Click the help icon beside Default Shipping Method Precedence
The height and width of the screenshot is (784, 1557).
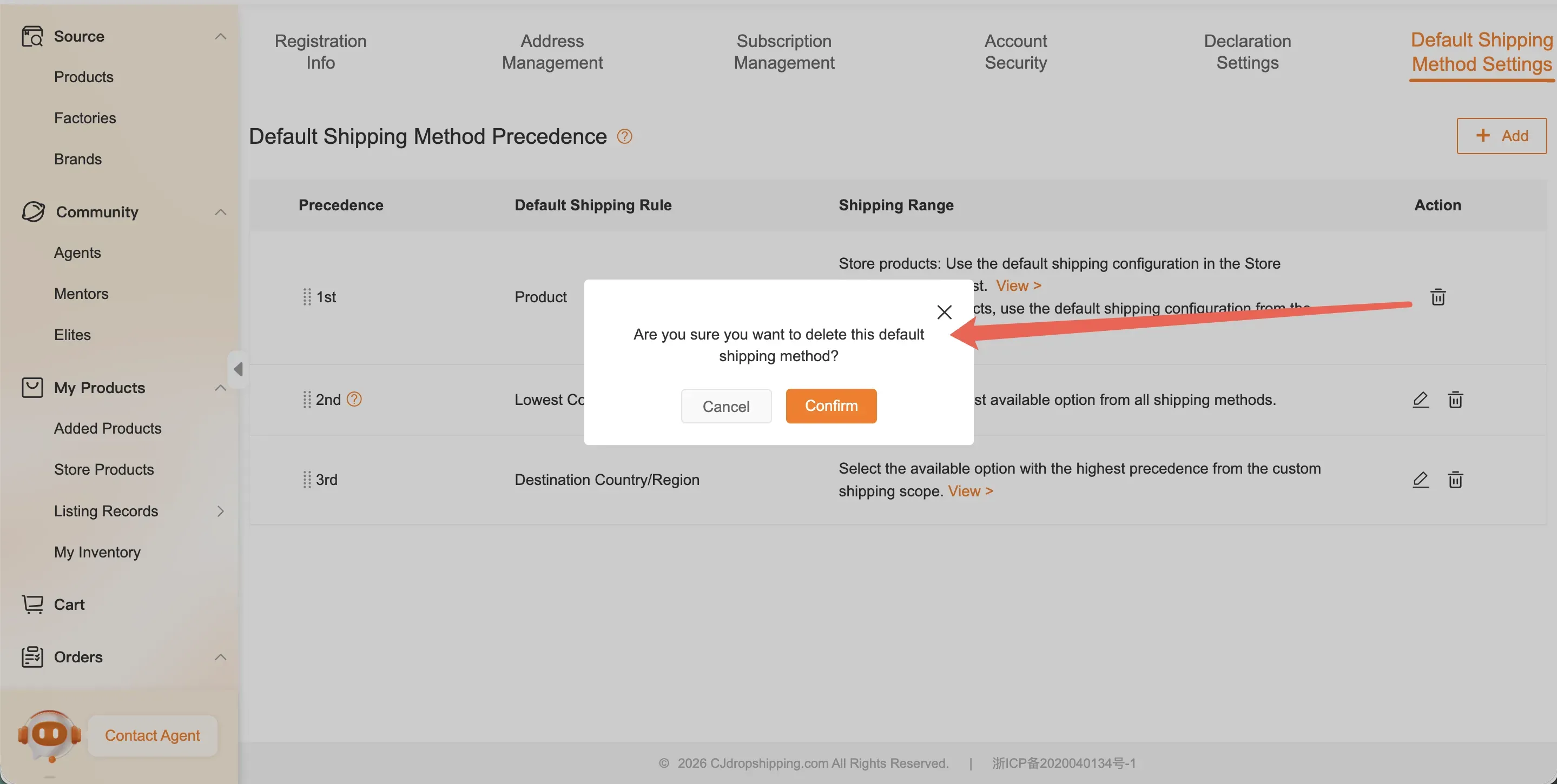tap(624, 136)
